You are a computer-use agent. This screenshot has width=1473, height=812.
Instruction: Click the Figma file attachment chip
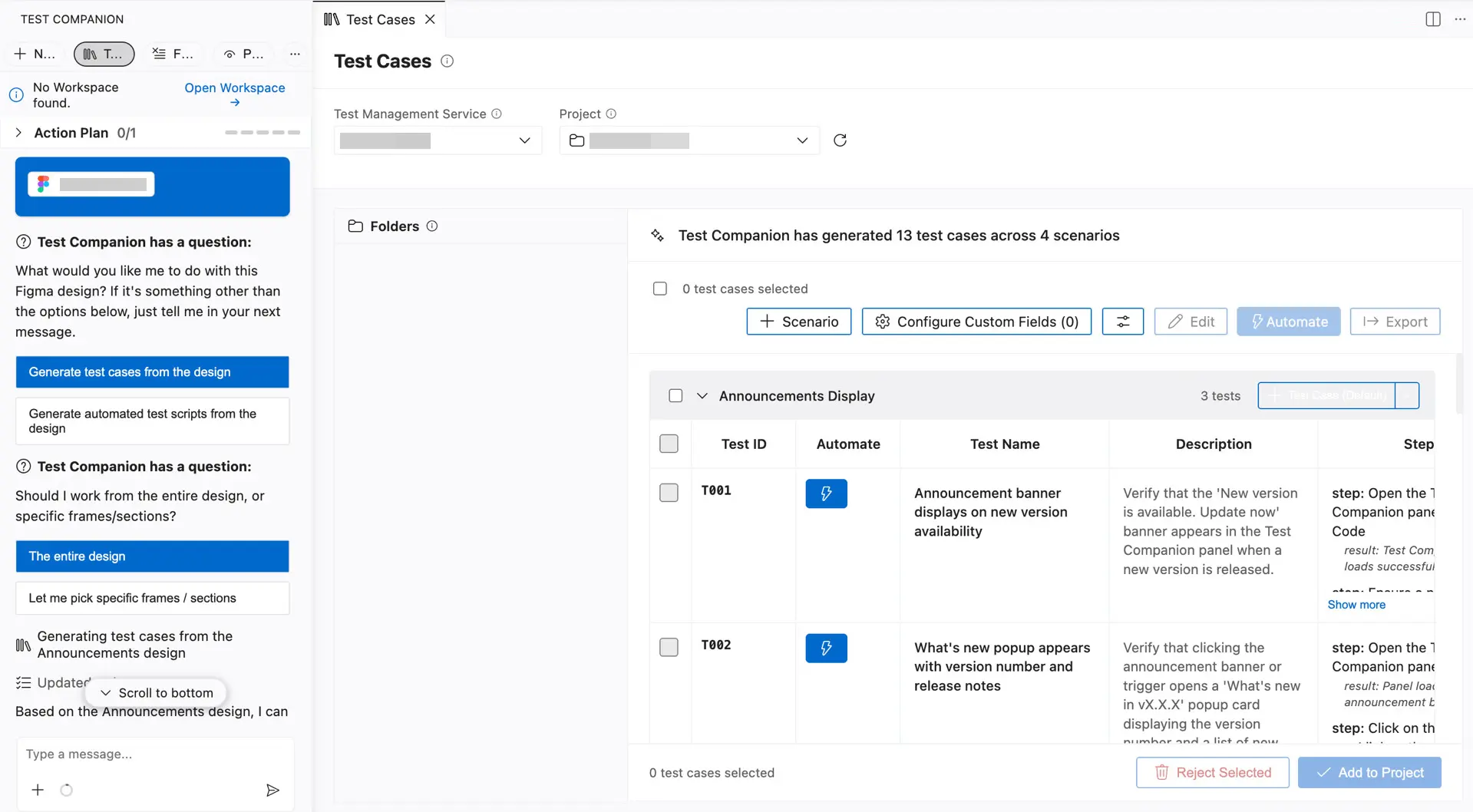click(91, 184)
